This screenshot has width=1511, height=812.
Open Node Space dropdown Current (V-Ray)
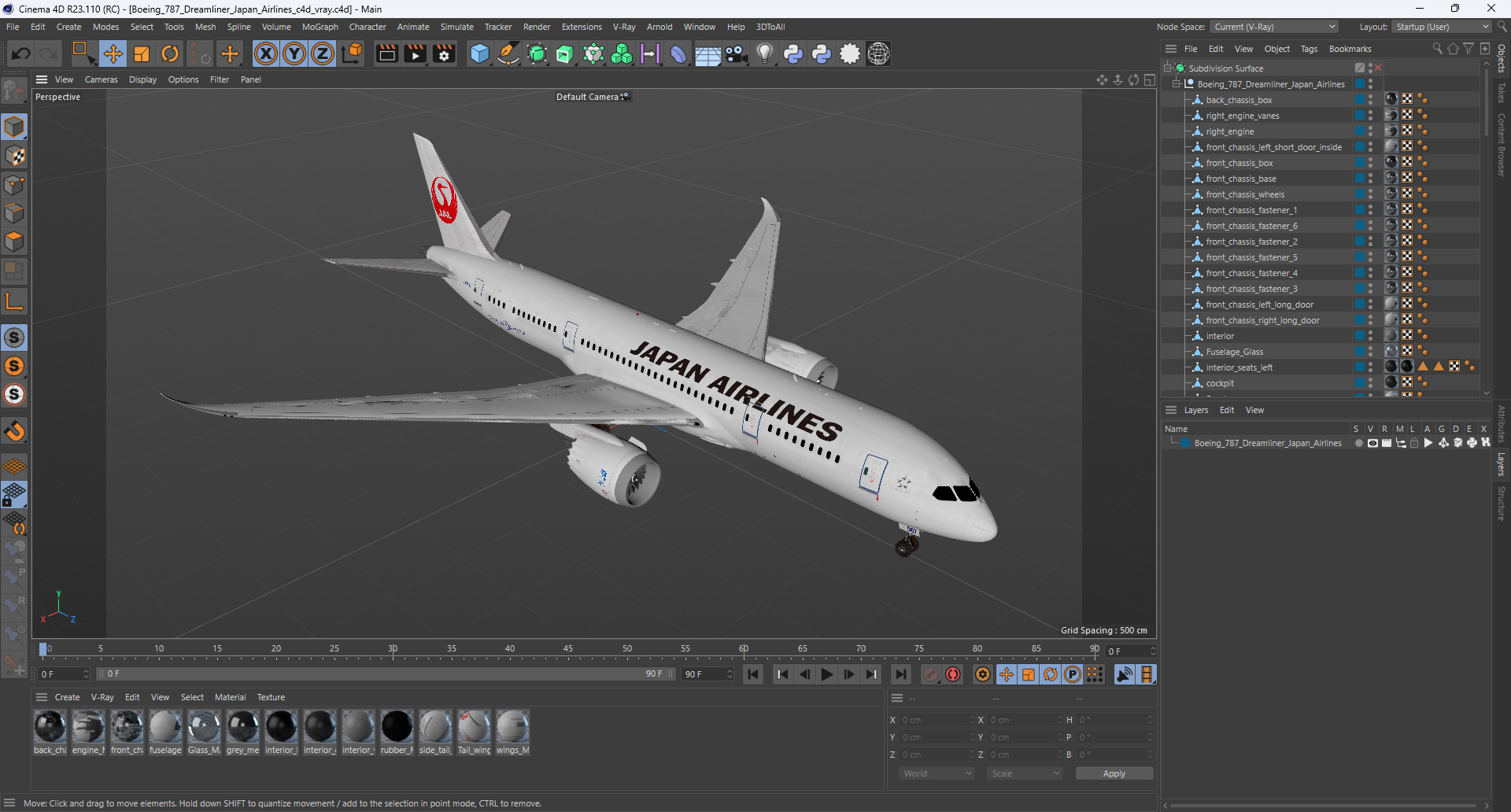tap(1274, 27)
